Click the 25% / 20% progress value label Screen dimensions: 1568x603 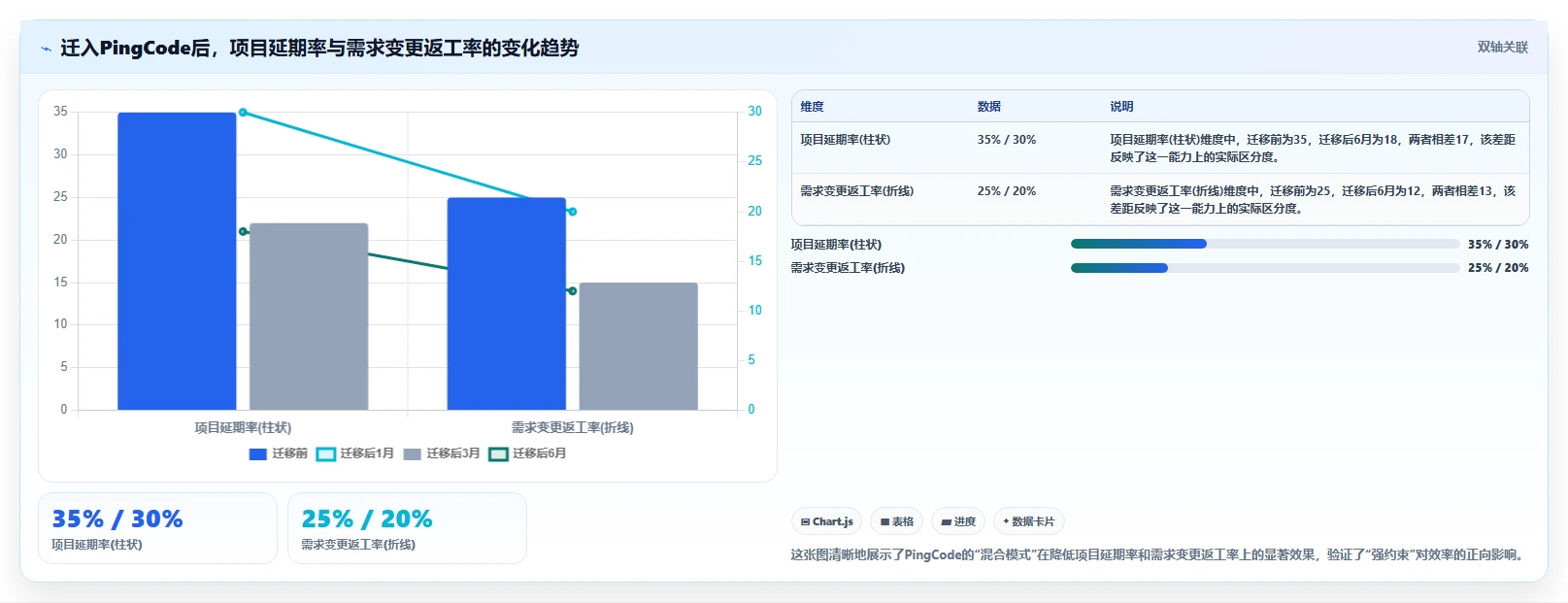(x=1498, y=268)
